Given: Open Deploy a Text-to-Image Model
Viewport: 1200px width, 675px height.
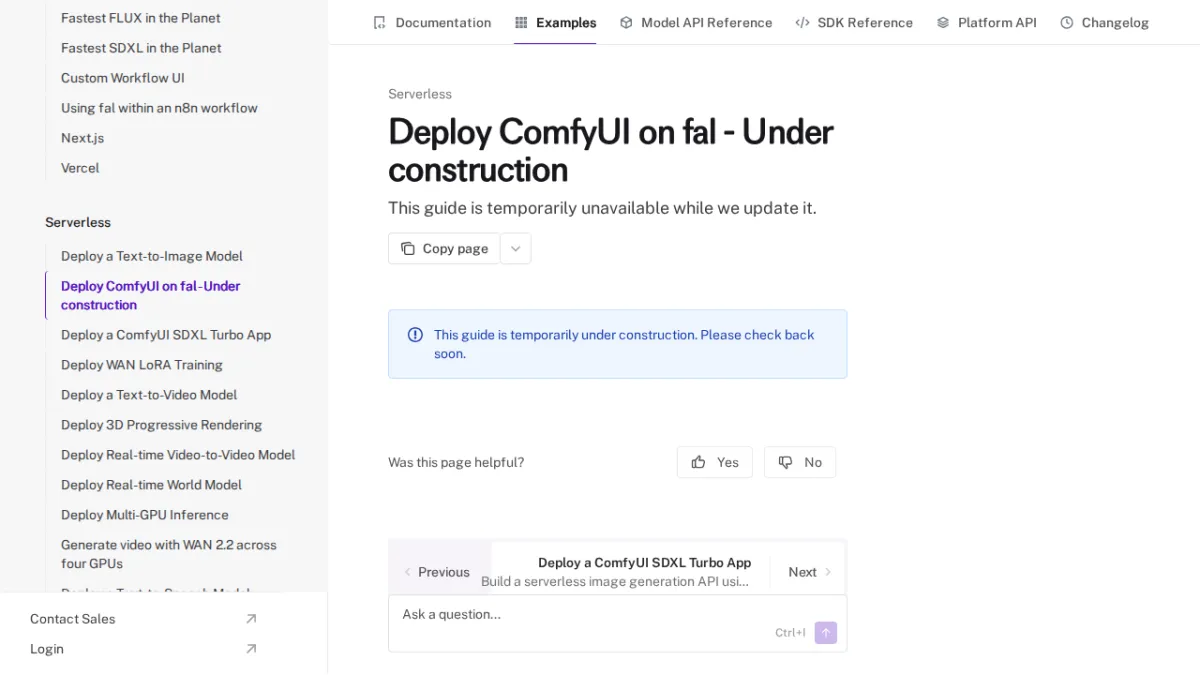Looking at the screenshot, I should (152, 256).
